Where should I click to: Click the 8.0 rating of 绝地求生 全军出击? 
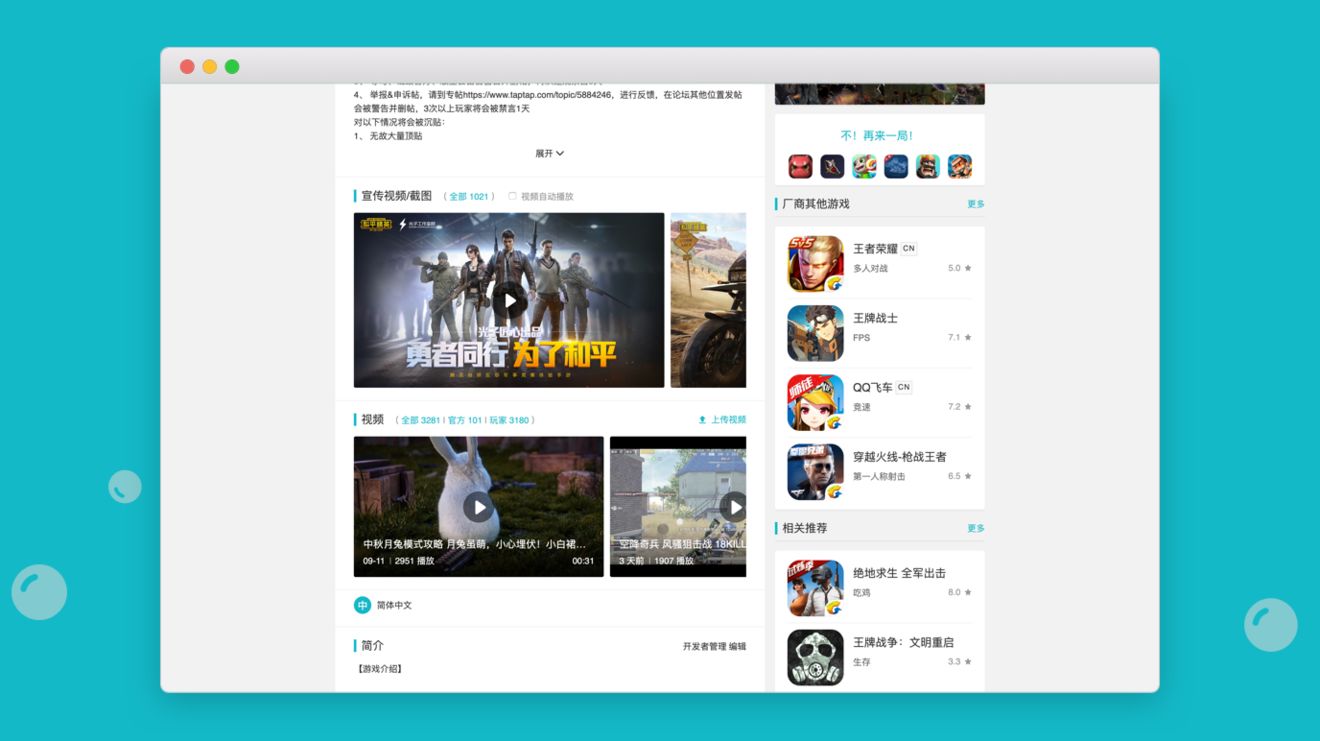959,593
